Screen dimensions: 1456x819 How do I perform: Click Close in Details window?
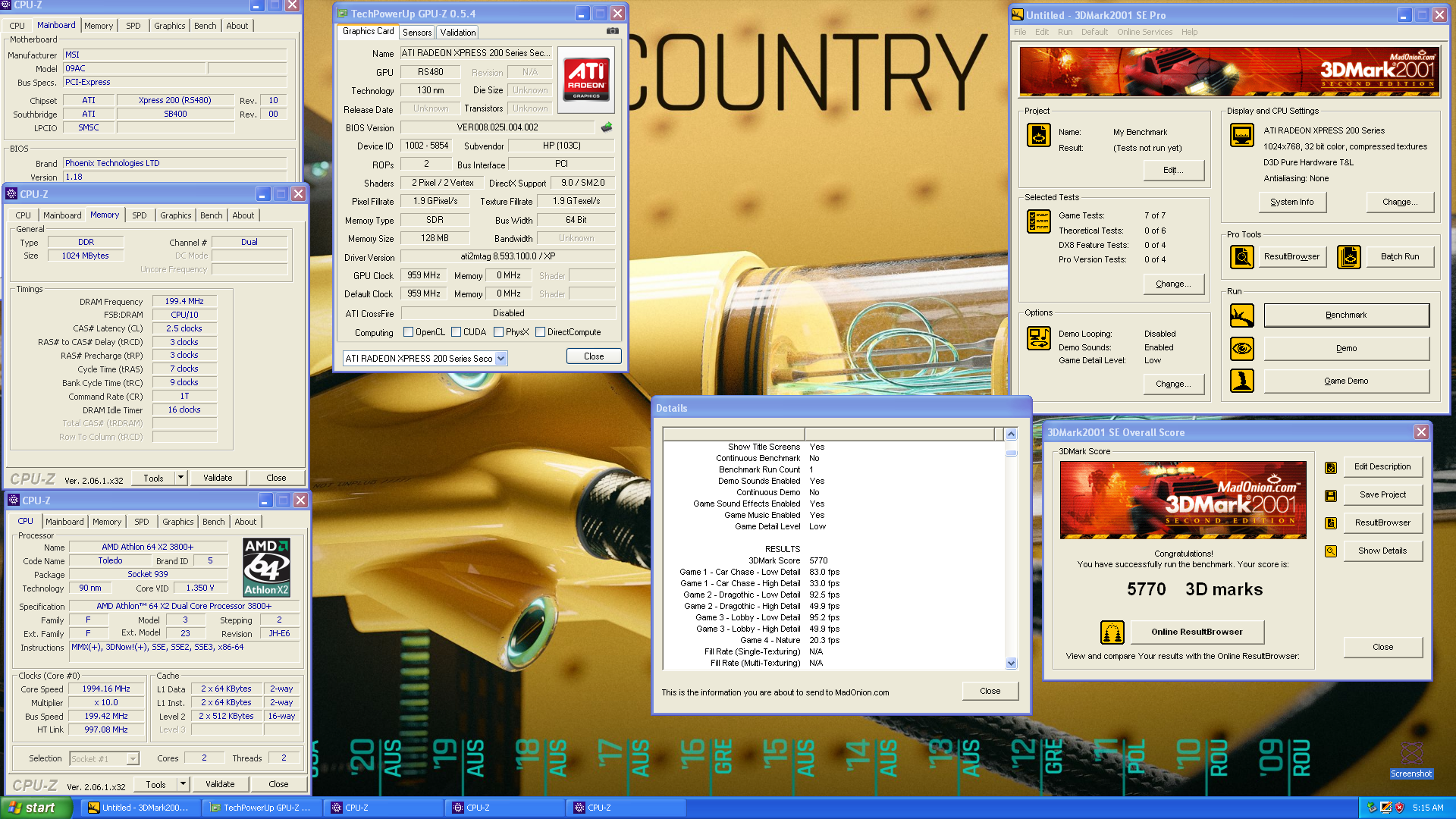pos(990,691)
